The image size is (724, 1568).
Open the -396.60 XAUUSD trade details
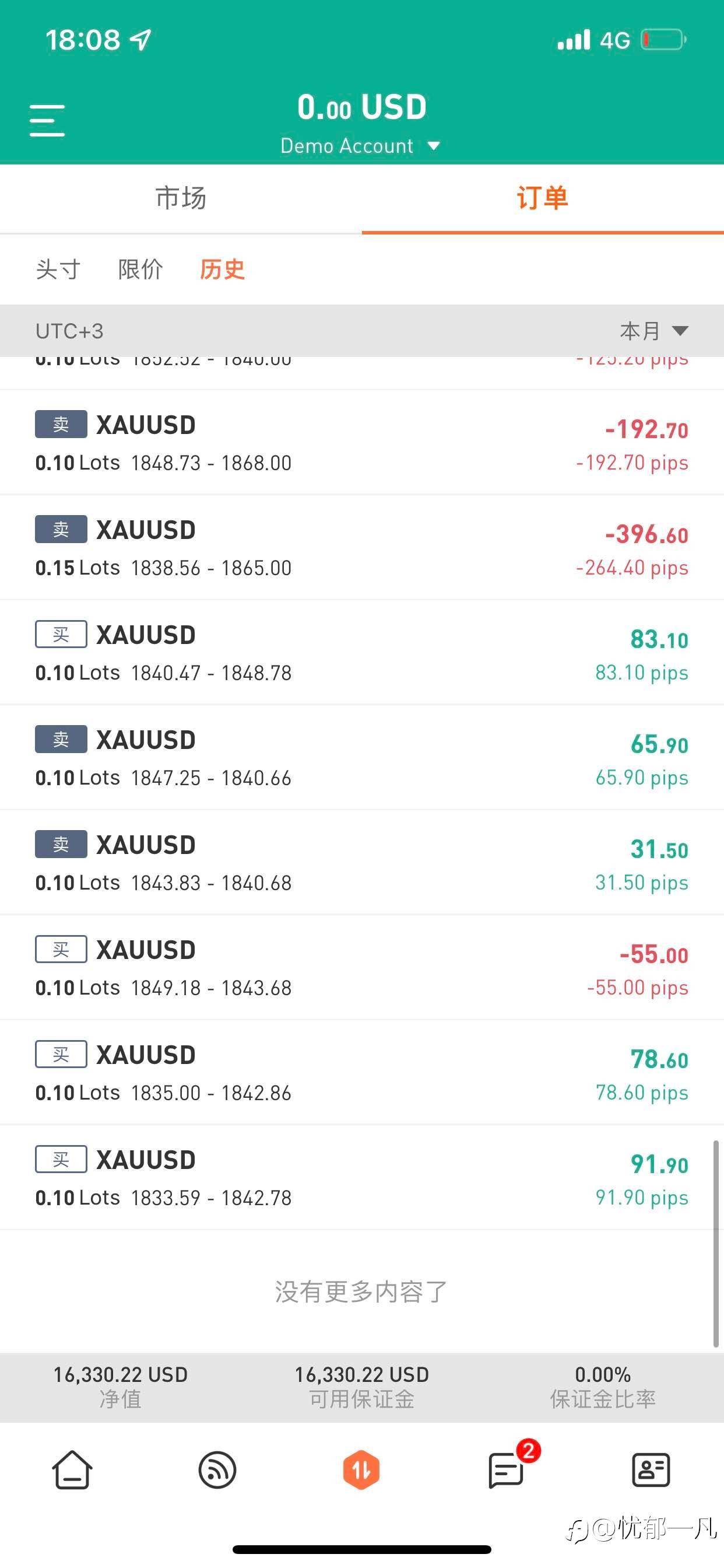pos(361,547)
